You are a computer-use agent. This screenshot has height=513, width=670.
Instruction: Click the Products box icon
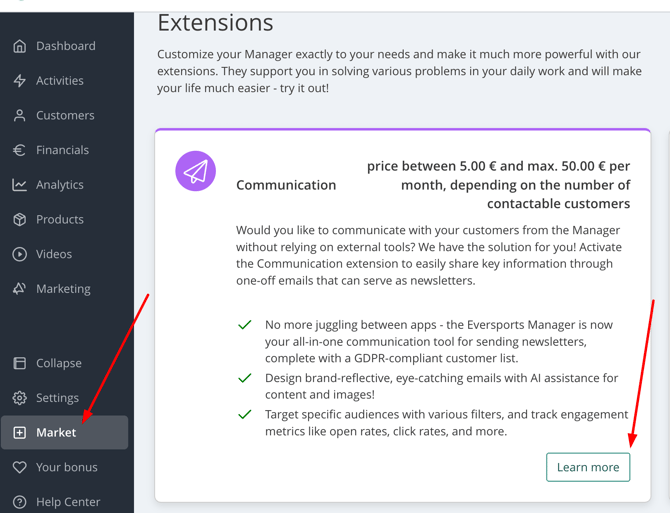point(20,220)
